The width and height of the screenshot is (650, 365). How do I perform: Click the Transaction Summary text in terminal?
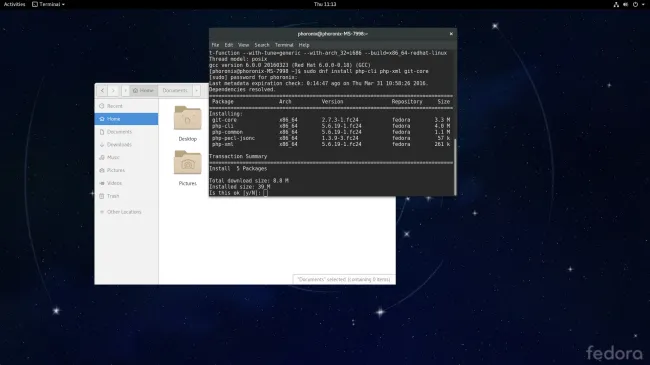coord(238,156)
